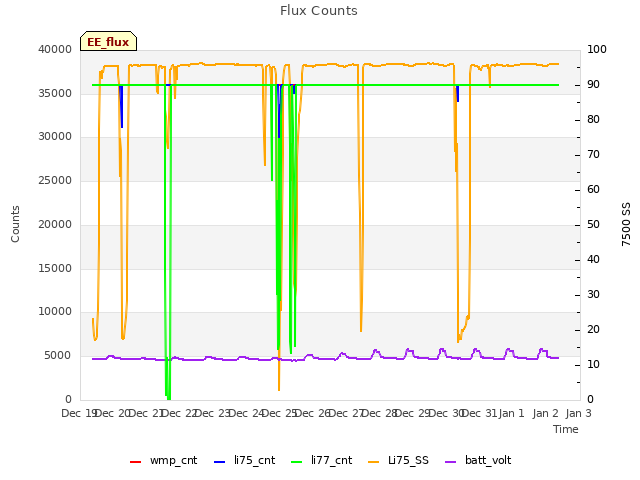Click the red wmp_cnt legend swatch

click(136, 462)
